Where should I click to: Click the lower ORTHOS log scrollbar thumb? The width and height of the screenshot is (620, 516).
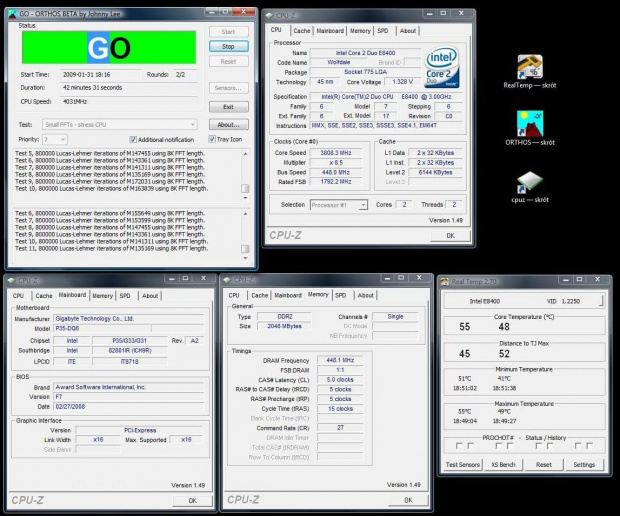coord(245,249)
